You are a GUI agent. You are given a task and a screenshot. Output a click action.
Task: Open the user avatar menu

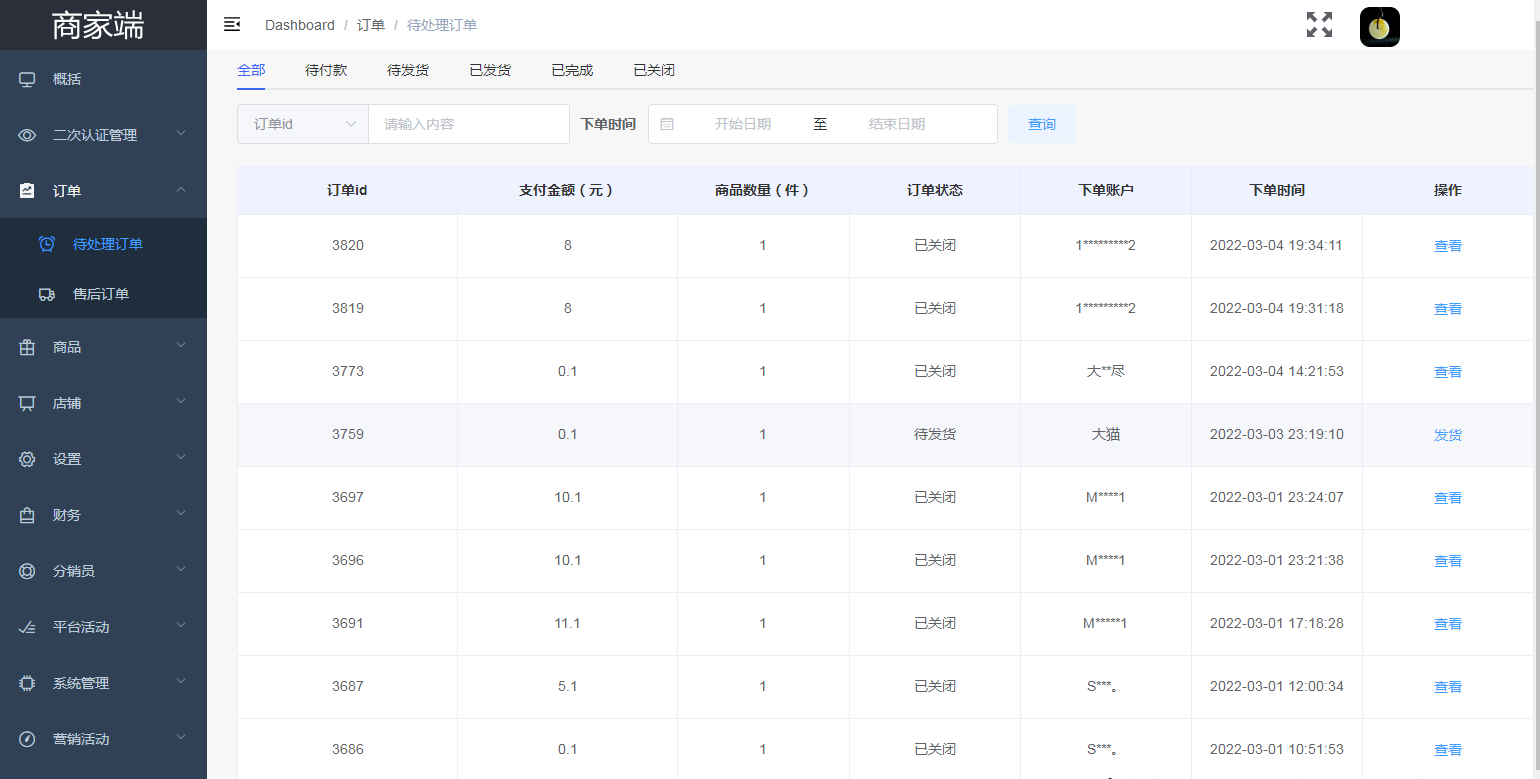click(x=1379, y=27)
